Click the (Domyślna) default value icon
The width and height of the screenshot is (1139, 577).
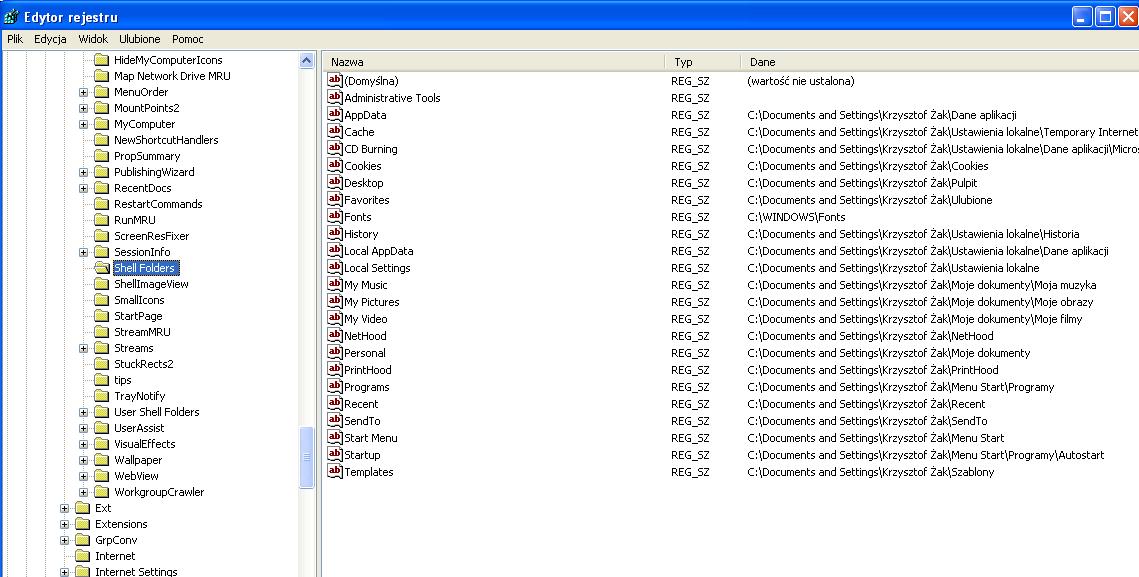335,80
